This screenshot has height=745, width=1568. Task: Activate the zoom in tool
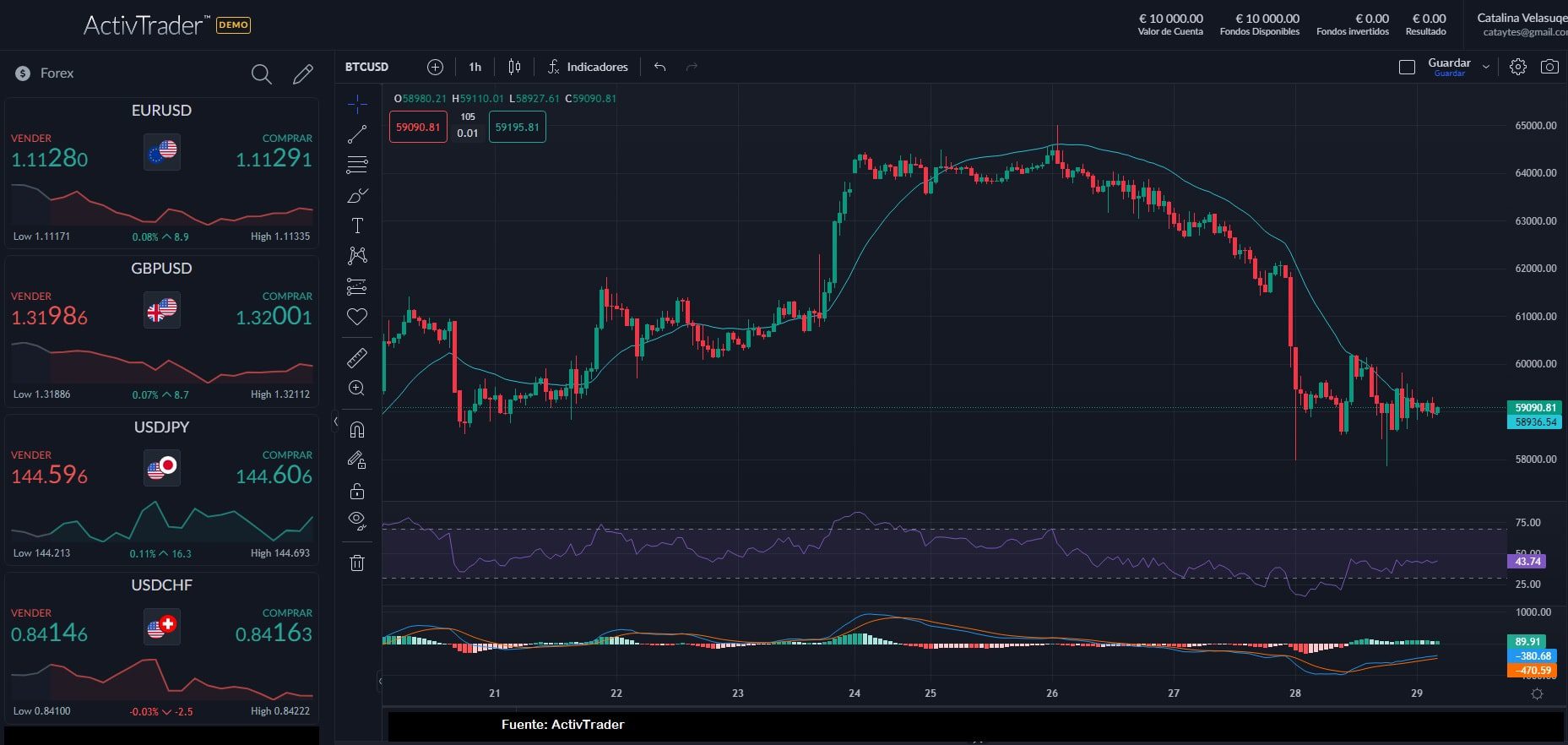(357, 389)
